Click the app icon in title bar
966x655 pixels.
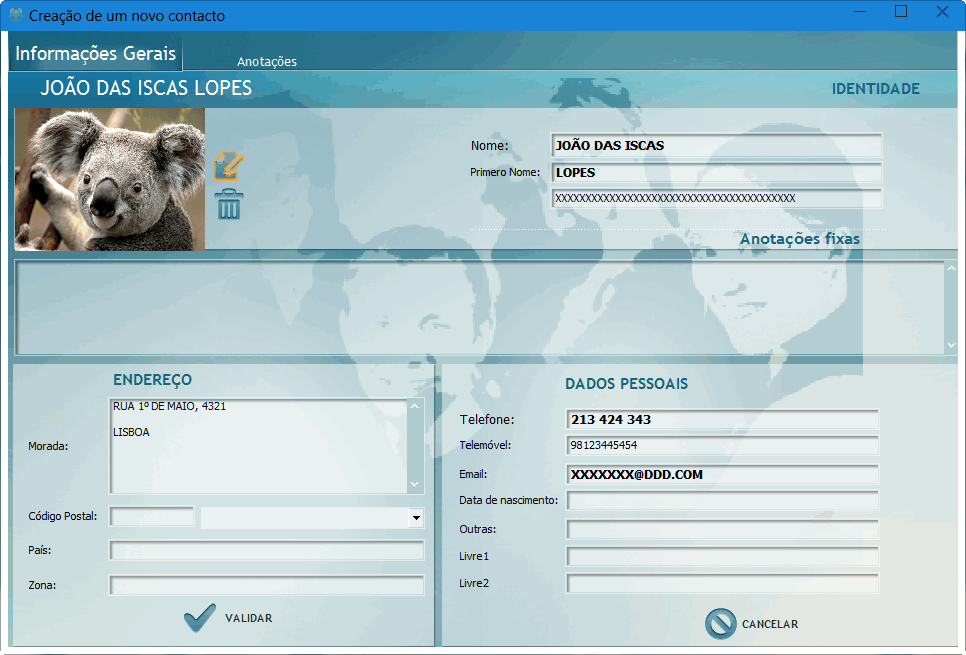click(x=15, y=16)
